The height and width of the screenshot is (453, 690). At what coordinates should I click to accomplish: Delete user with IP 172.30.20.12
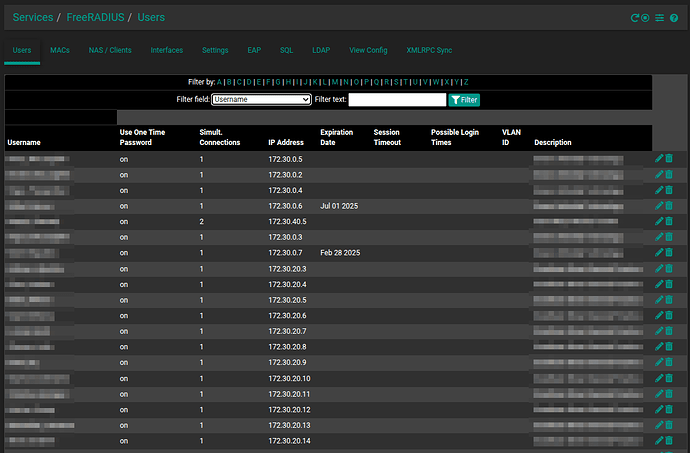(669, 409)
